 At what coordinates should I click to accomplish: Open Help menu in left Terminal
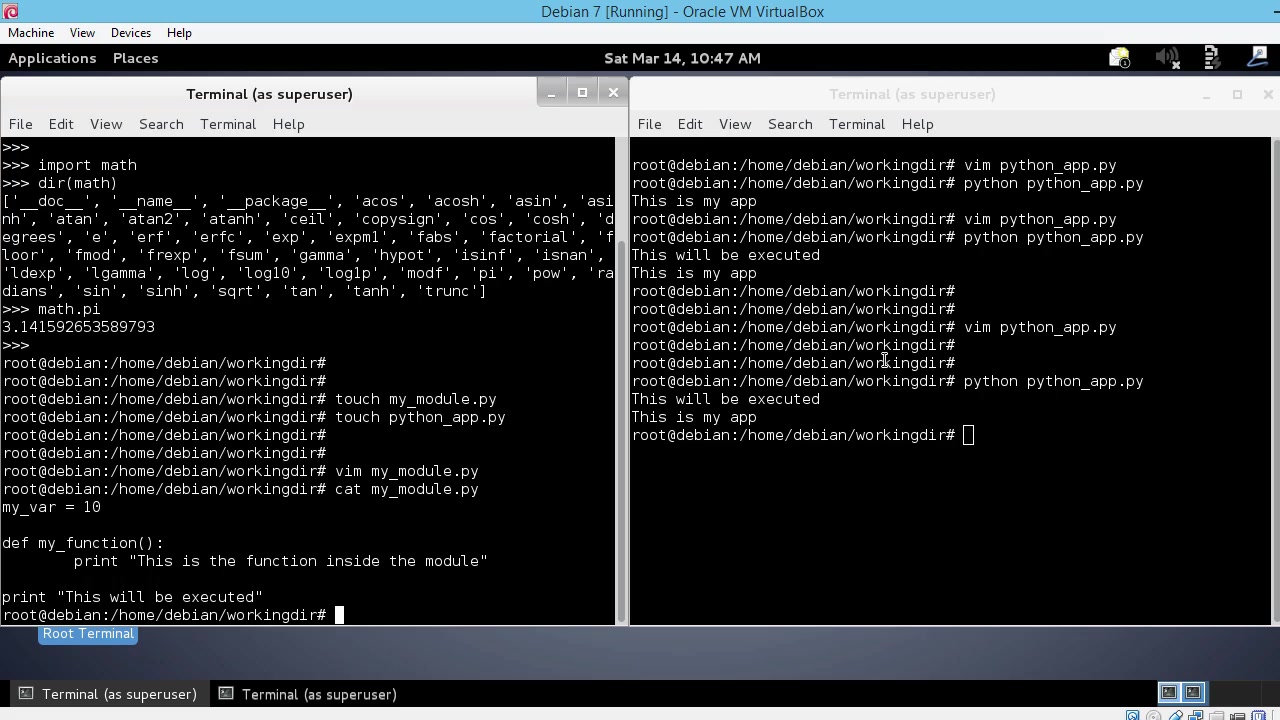(x=288, y=124)
